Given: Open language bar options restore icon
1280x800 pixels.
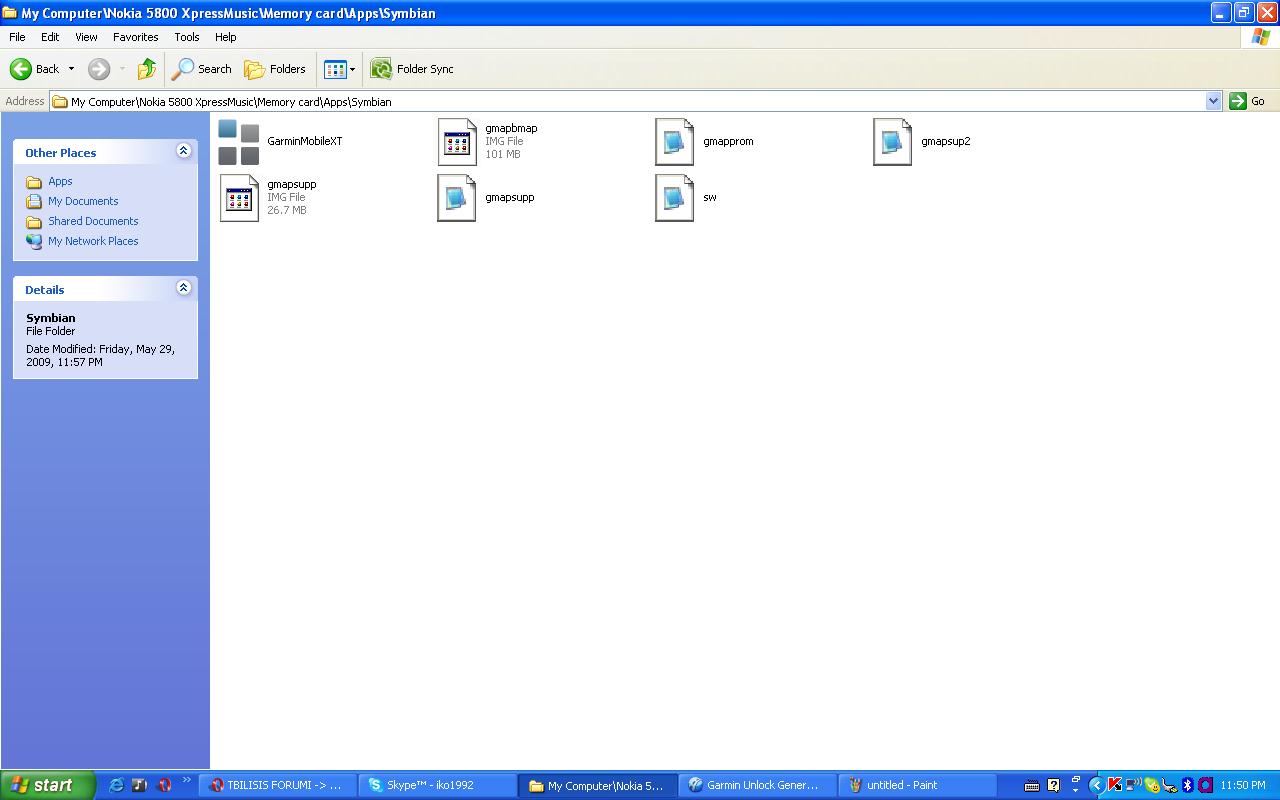Looking at the screenshot, I should point(1076,780).
